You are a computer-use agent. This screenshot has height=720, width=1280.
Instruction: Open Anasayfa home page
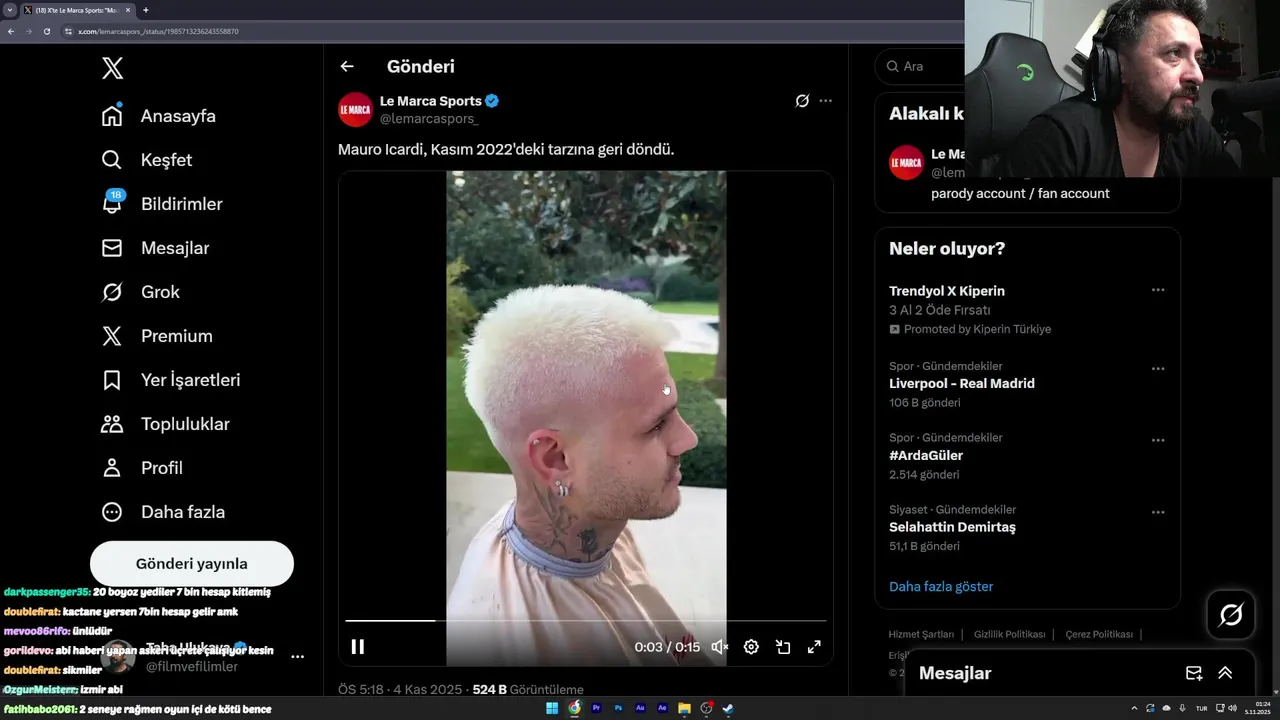pos(159,116)
